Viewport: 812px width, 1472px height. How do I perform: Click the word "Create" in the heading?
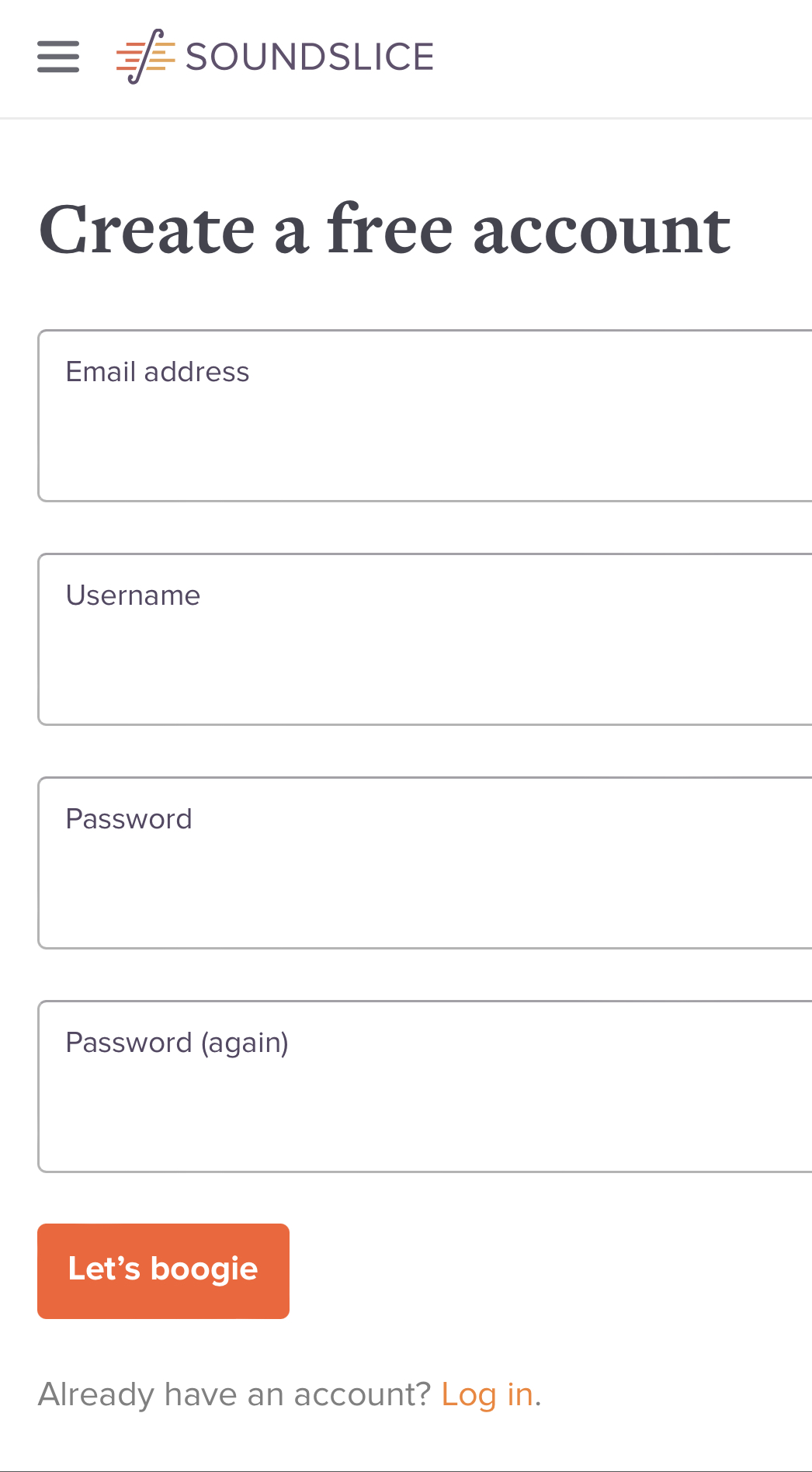click(147, 230)
